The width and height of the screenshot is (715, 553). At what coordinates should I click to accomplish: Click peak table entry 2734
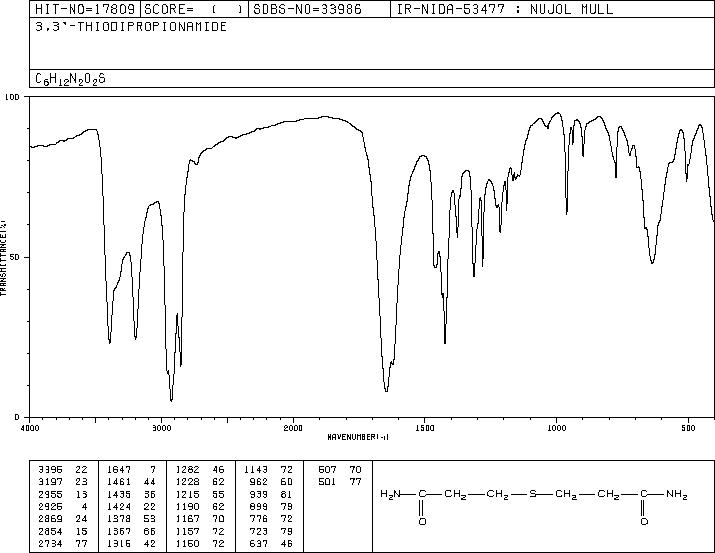(50, 543)
